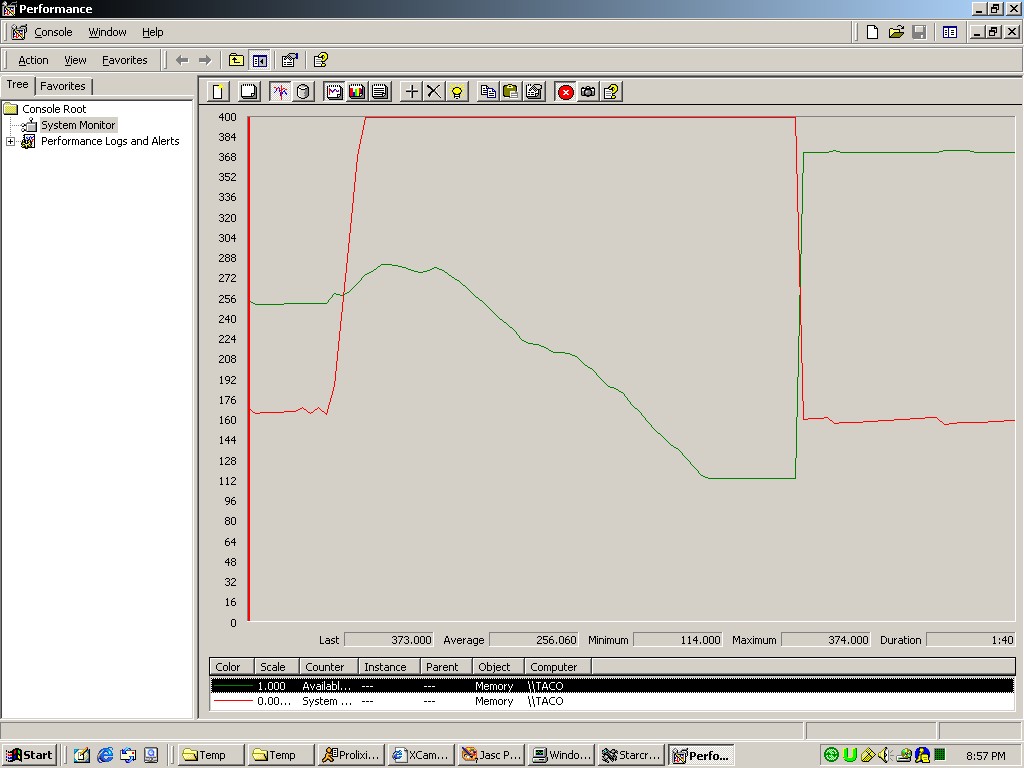This screenshot has height=768, width=1024.
Task: Click the Maximum value field 374.000
Action: tap(826, 640)
